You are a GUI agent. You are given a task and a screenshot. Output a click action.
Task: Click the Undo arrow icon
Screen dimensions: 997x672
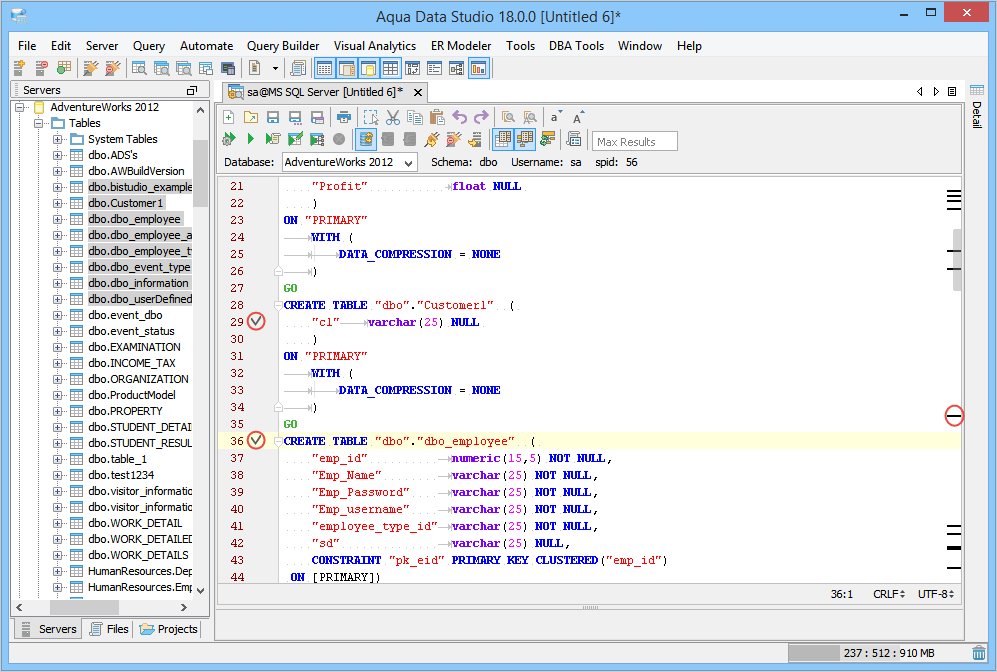(460, 117)
